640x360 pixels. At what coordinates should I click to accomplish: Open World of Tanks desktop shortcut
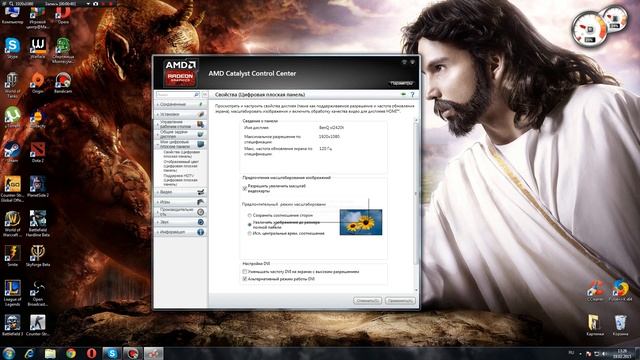pos(12,84)
